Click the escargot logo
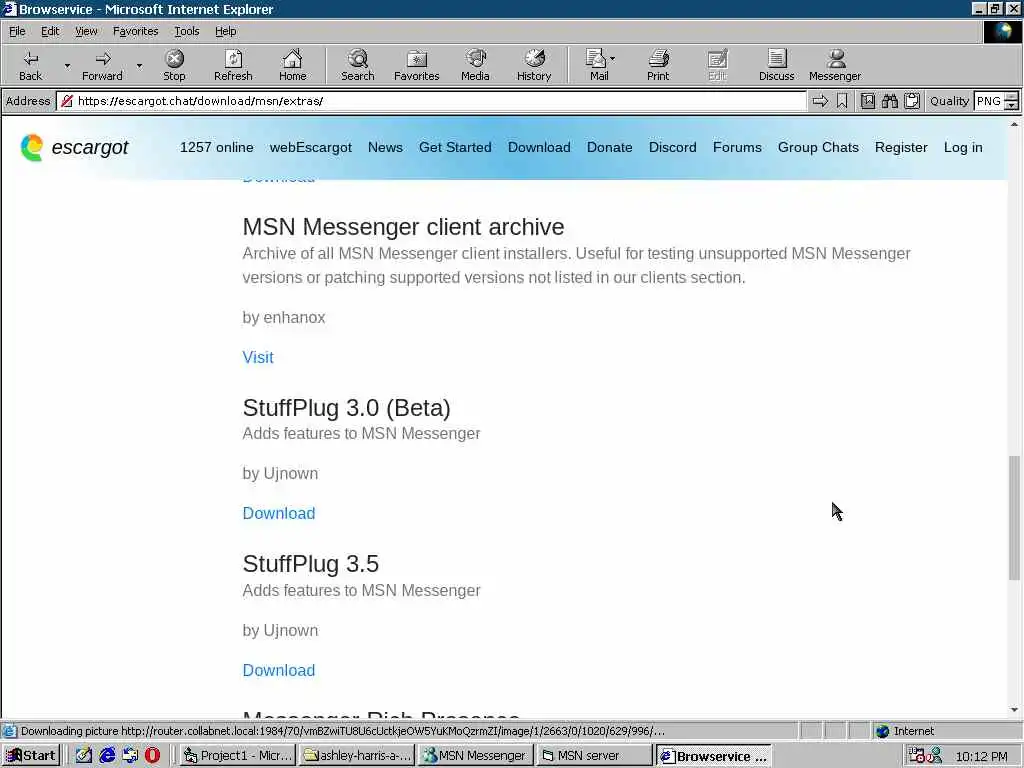This screenshot has width=1024, height=768. tap(74, 148)
